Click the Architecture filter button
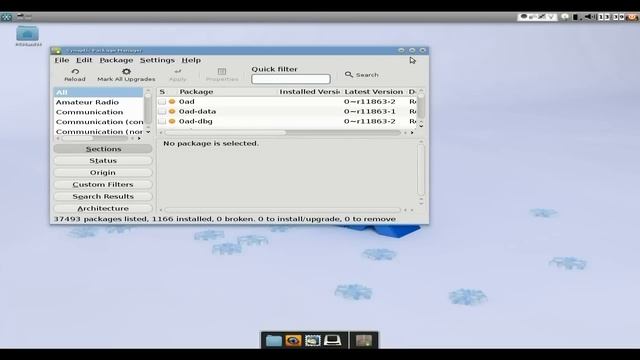The height and width of the screenshot is (360, 640). 103,208
